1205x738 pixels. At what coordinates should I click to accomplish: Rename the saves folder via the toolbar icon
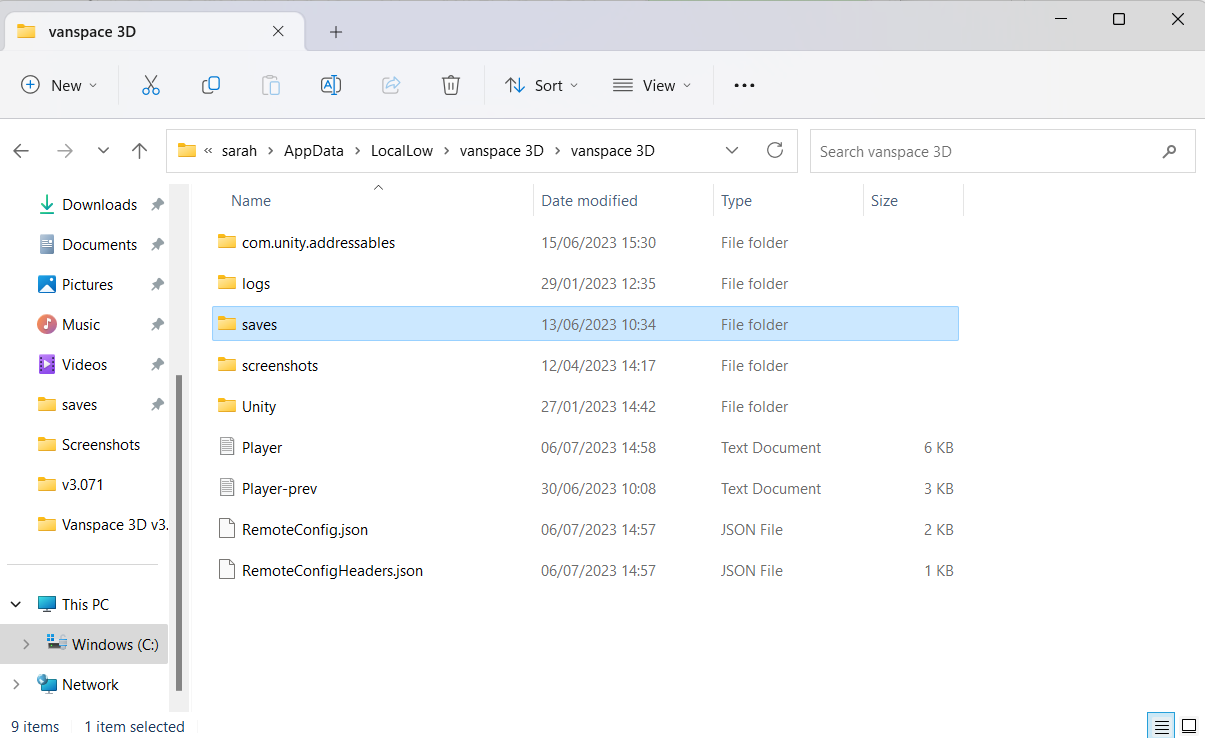click(330, 85)
